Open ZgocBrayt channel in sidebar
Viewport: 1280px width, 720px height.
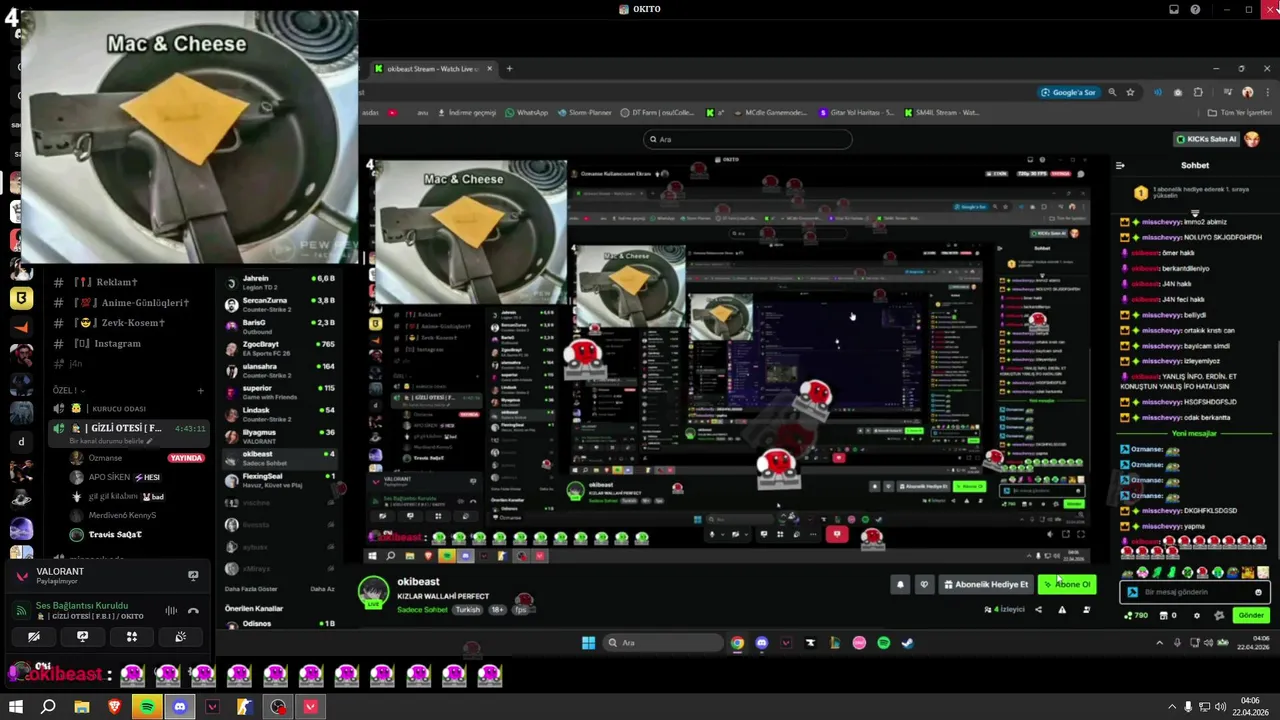click(x=279, y=348)
